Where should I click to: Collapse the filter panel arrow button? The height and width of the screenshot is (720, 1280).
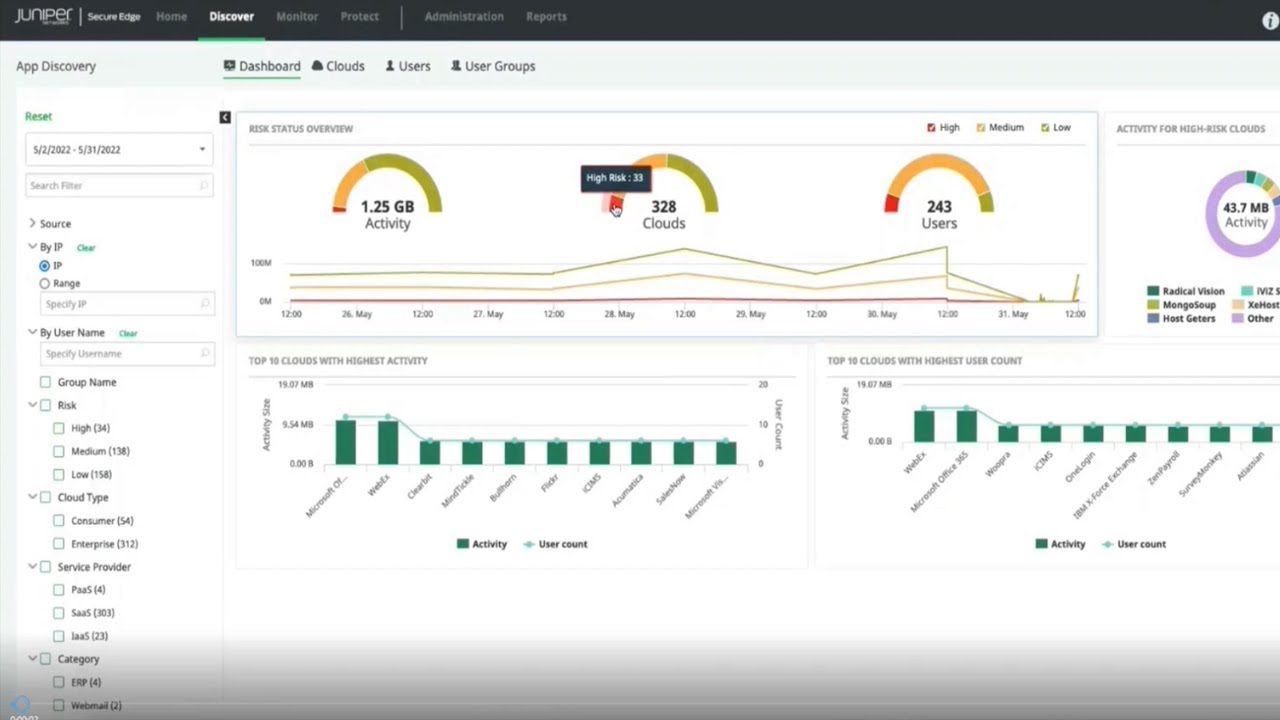point(225,117)
